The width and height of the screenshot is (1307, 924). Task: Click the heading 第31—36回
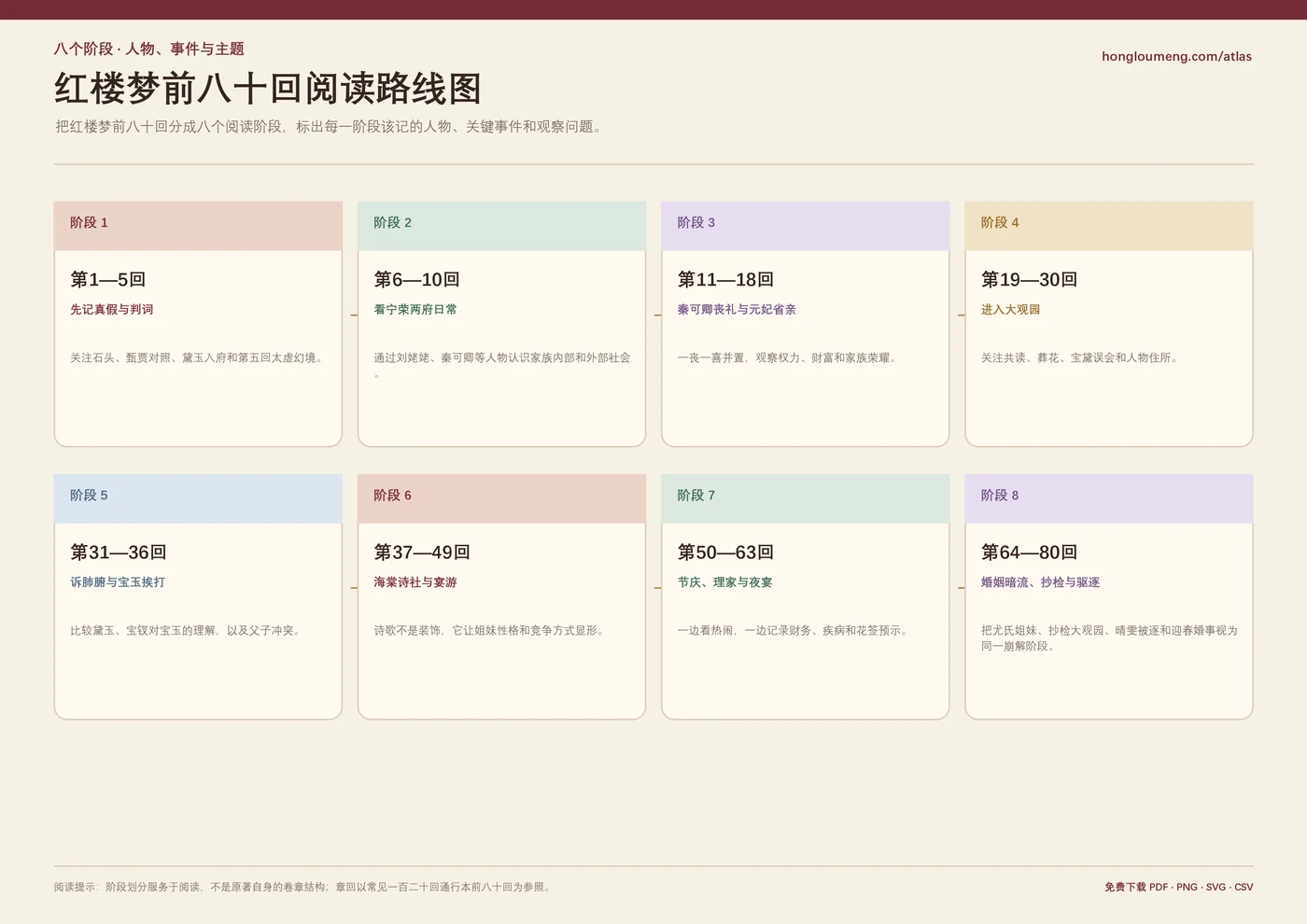[x=119, y=552]
